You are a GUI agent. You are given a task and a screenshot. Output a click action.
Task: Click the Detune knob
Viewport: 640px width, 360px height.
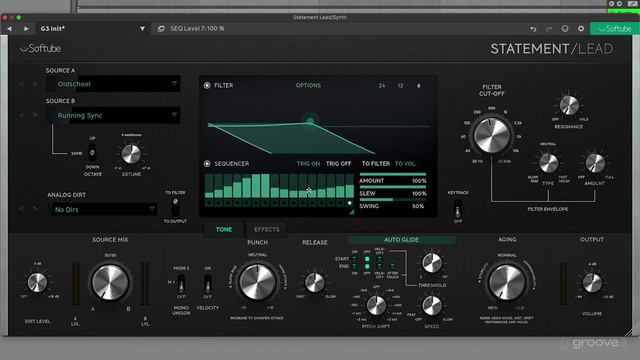[131, 154]
